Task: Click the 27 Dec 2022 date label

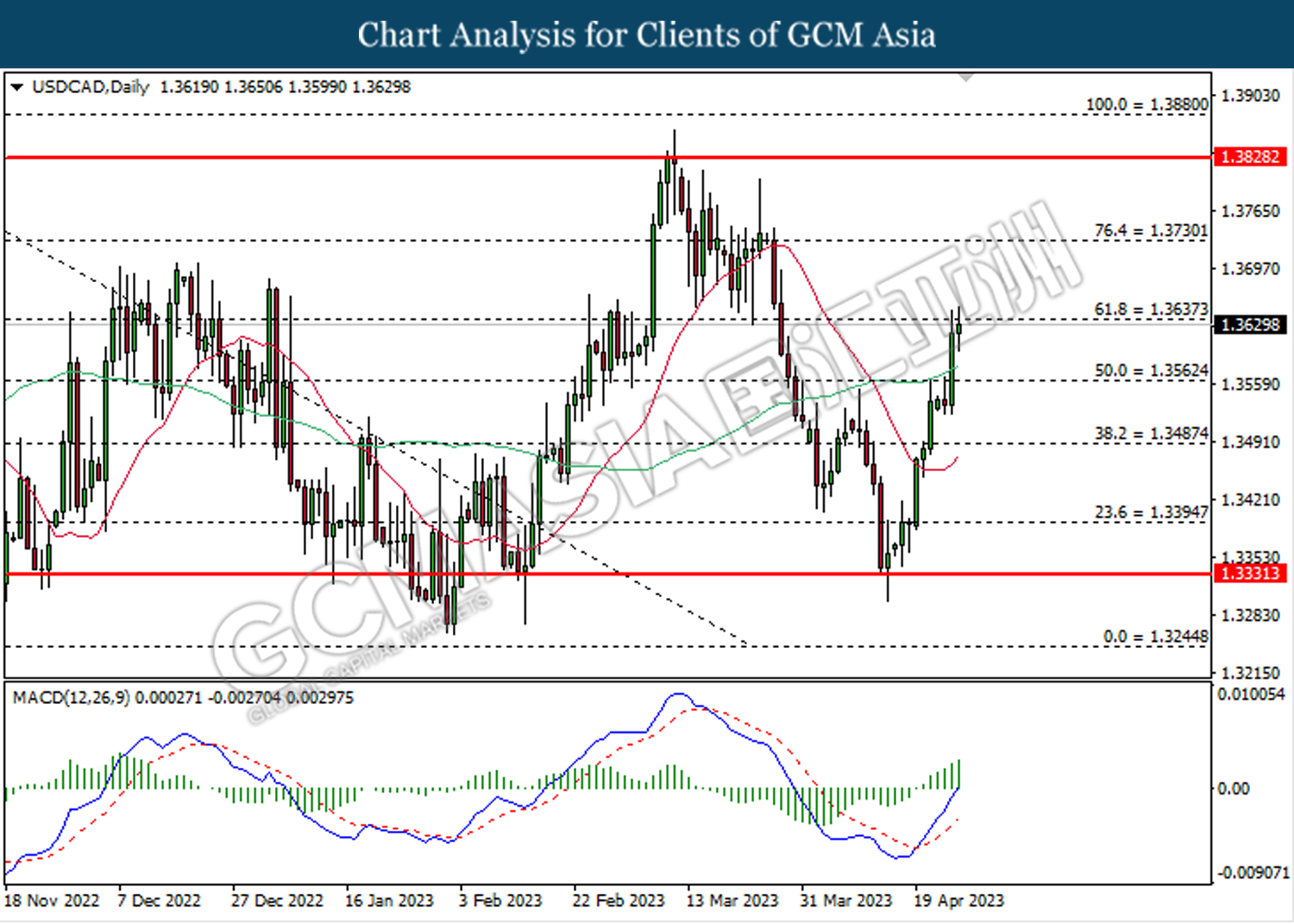Action: click(277, 901)
